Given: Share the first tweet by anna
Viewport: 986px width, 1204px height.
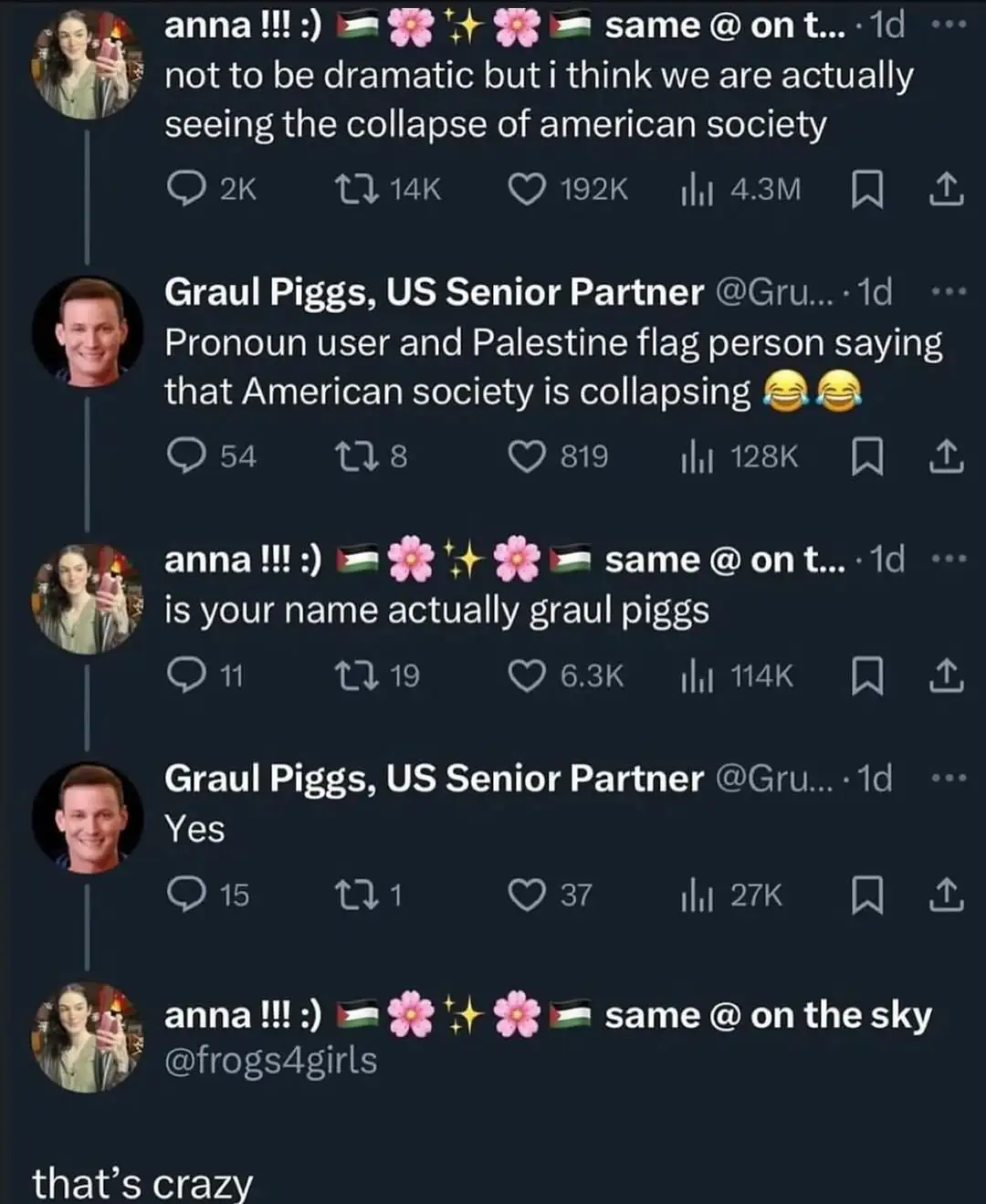Looking at the screenshot, I should coord(946,189).
